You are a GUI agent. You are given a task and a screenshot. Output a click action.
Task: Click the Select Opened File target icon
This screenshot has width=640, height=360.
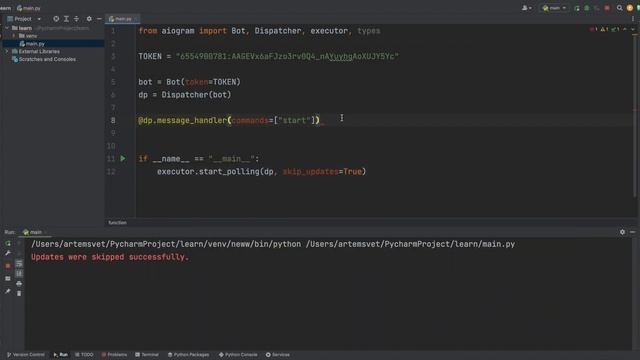(x=56, y=19)
